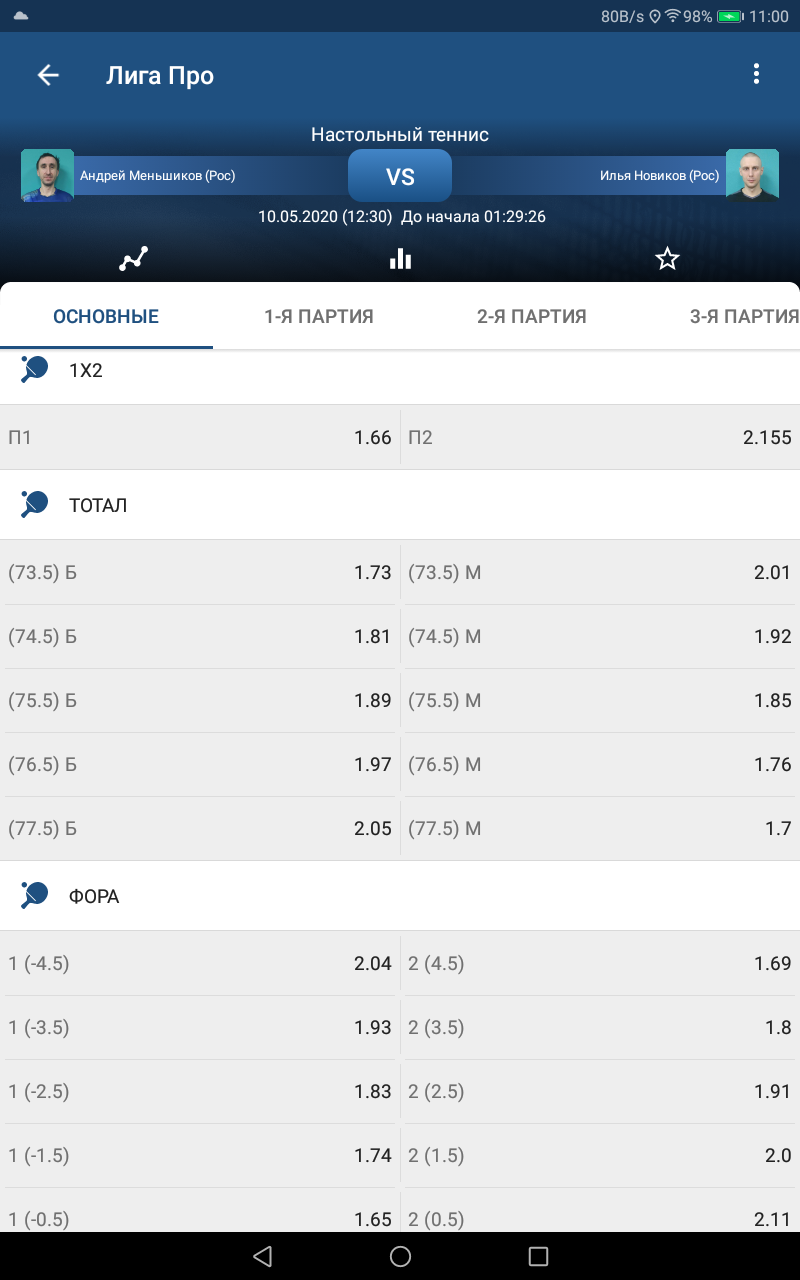
Task: Collapse the ФОРА section header
Action: pos(400,896)
